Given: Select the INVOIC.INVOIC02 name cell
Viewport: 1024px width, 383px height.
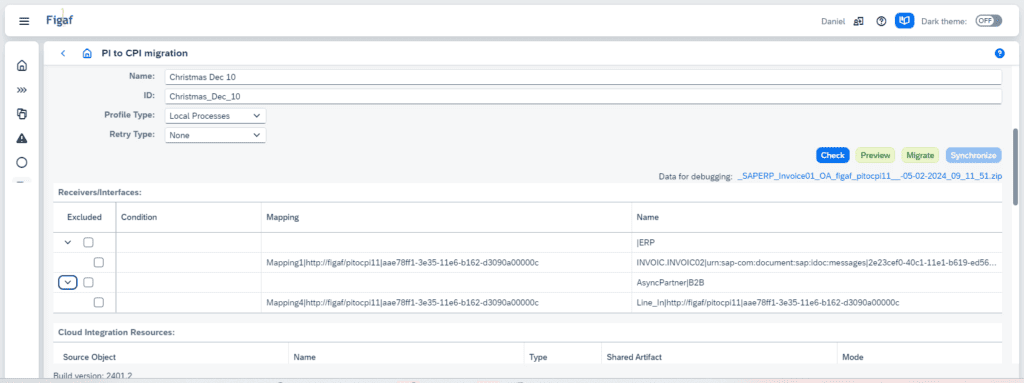Looking at the screenshot, I should (x=817, y=263).
